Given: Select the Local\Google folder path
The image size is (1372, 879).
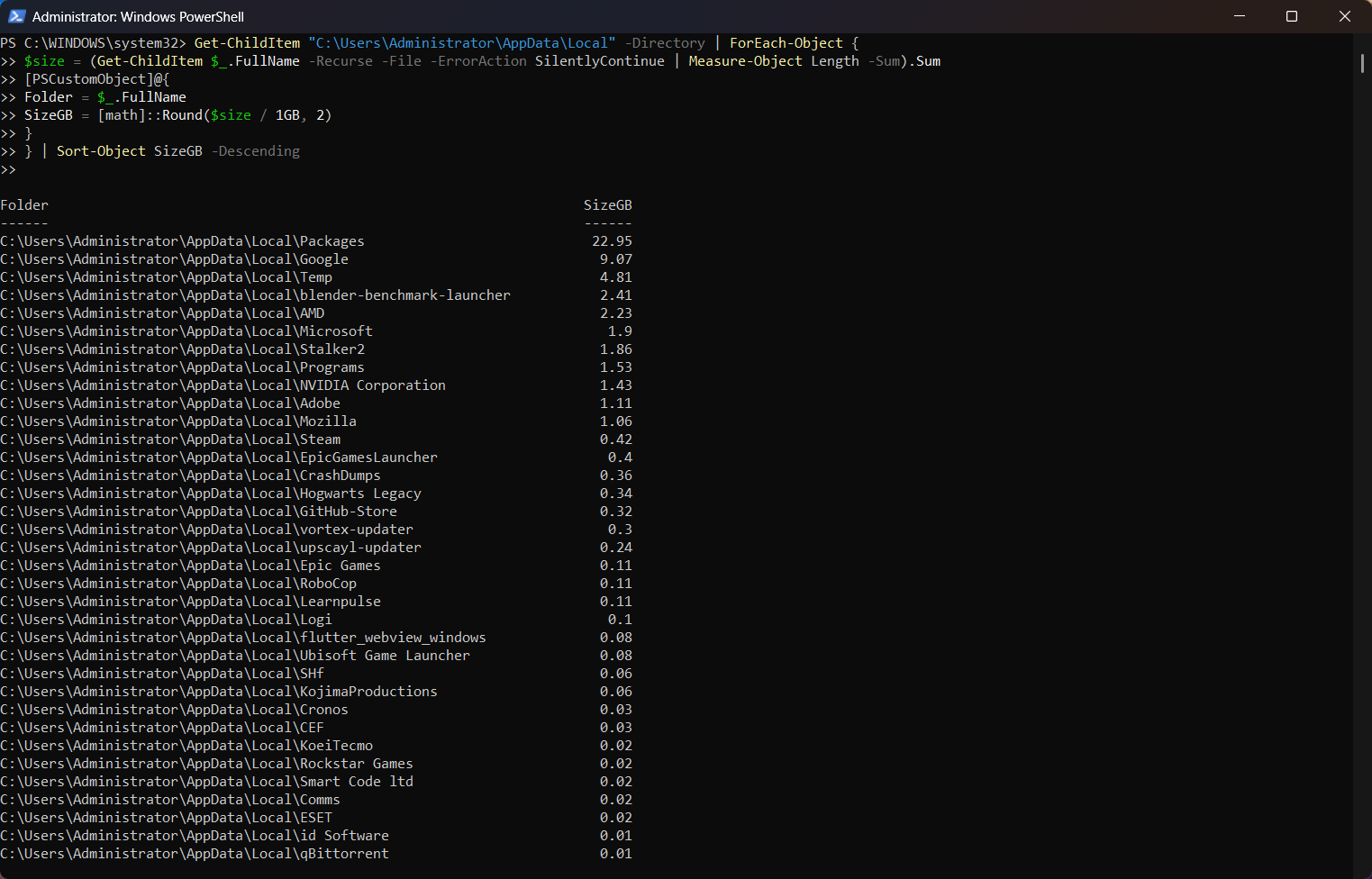Looking at the screenshot, I should [174, 259].
